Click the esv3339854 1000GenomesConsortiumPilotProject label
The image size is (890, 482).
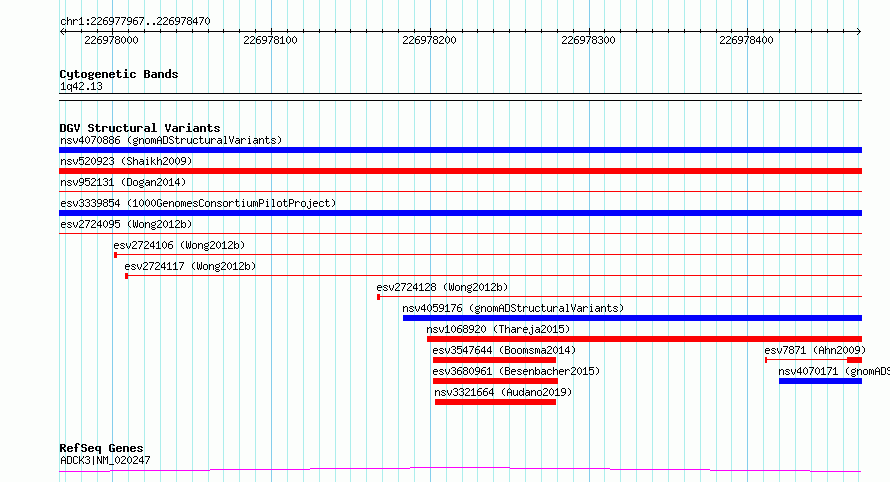point(198,203)
